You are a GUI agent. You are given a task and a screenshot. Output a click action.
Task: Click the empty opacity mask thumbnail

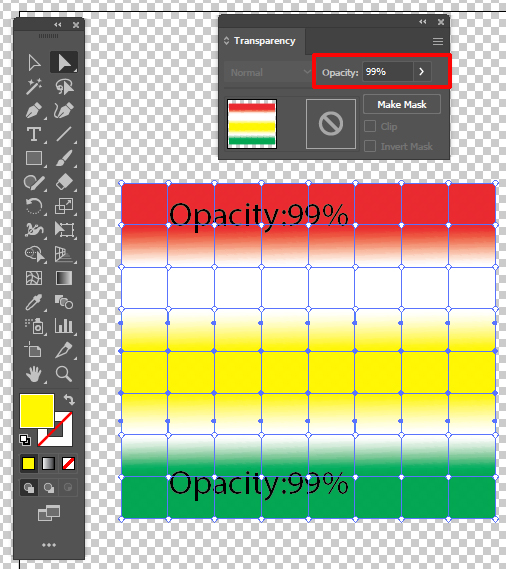tap(331, 124)
